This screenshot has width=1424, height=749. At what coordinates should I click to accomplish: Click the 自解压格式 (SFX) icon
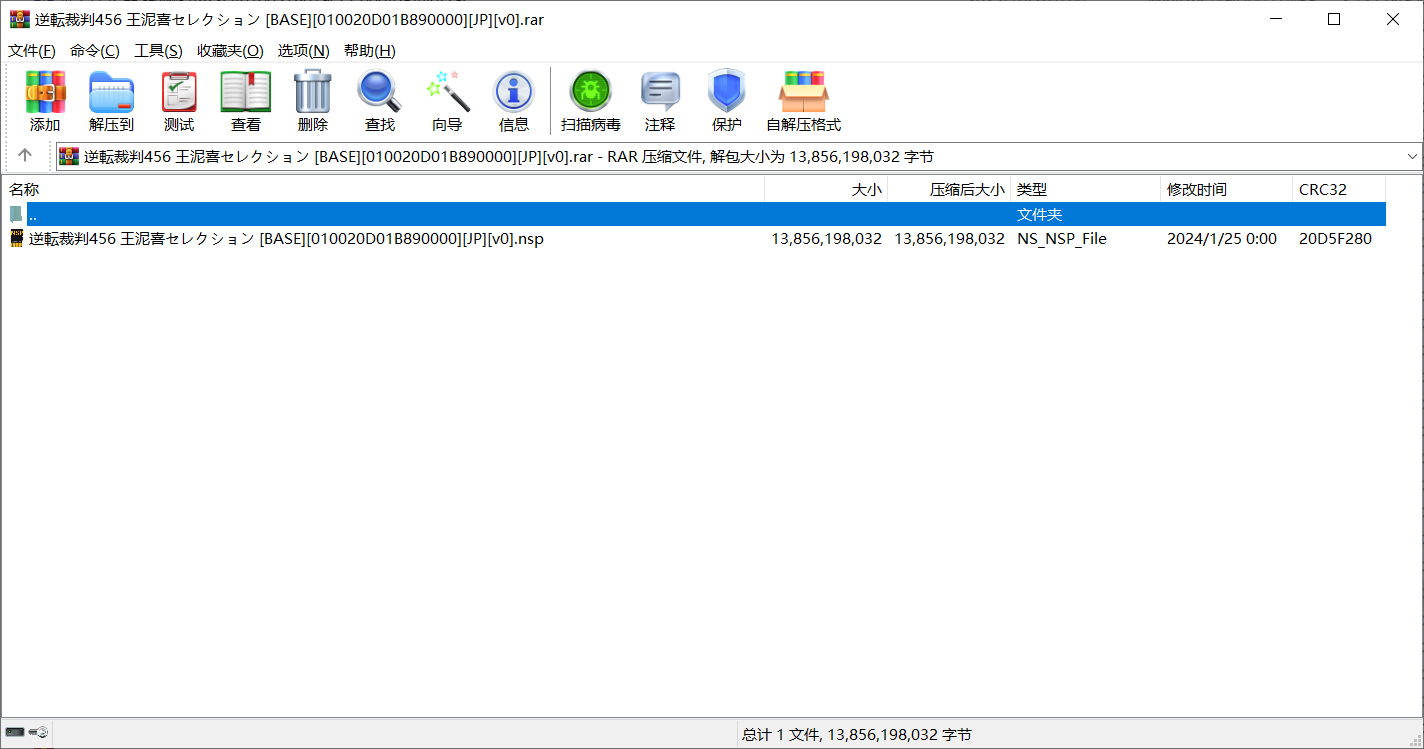coord(803,101)
